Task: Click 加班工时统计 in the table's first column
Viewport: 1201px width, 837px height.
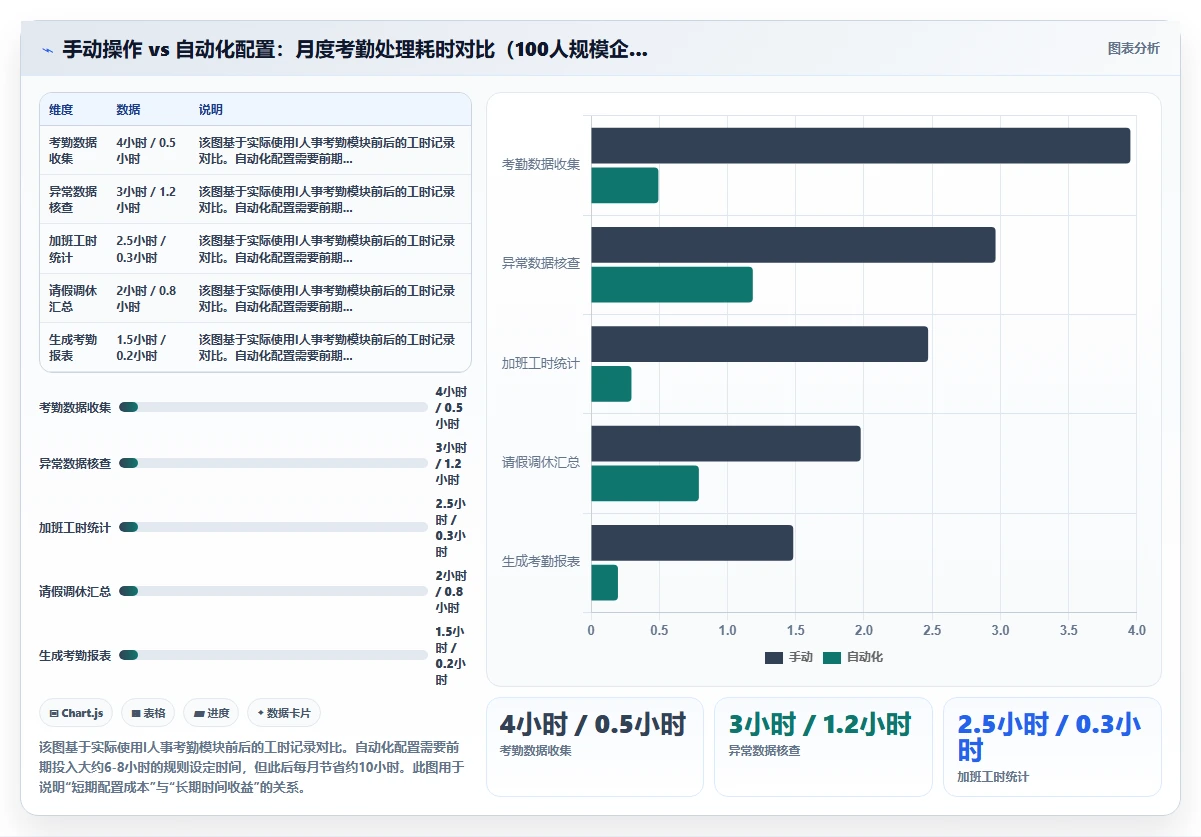Action: click(x=73, y=249)
